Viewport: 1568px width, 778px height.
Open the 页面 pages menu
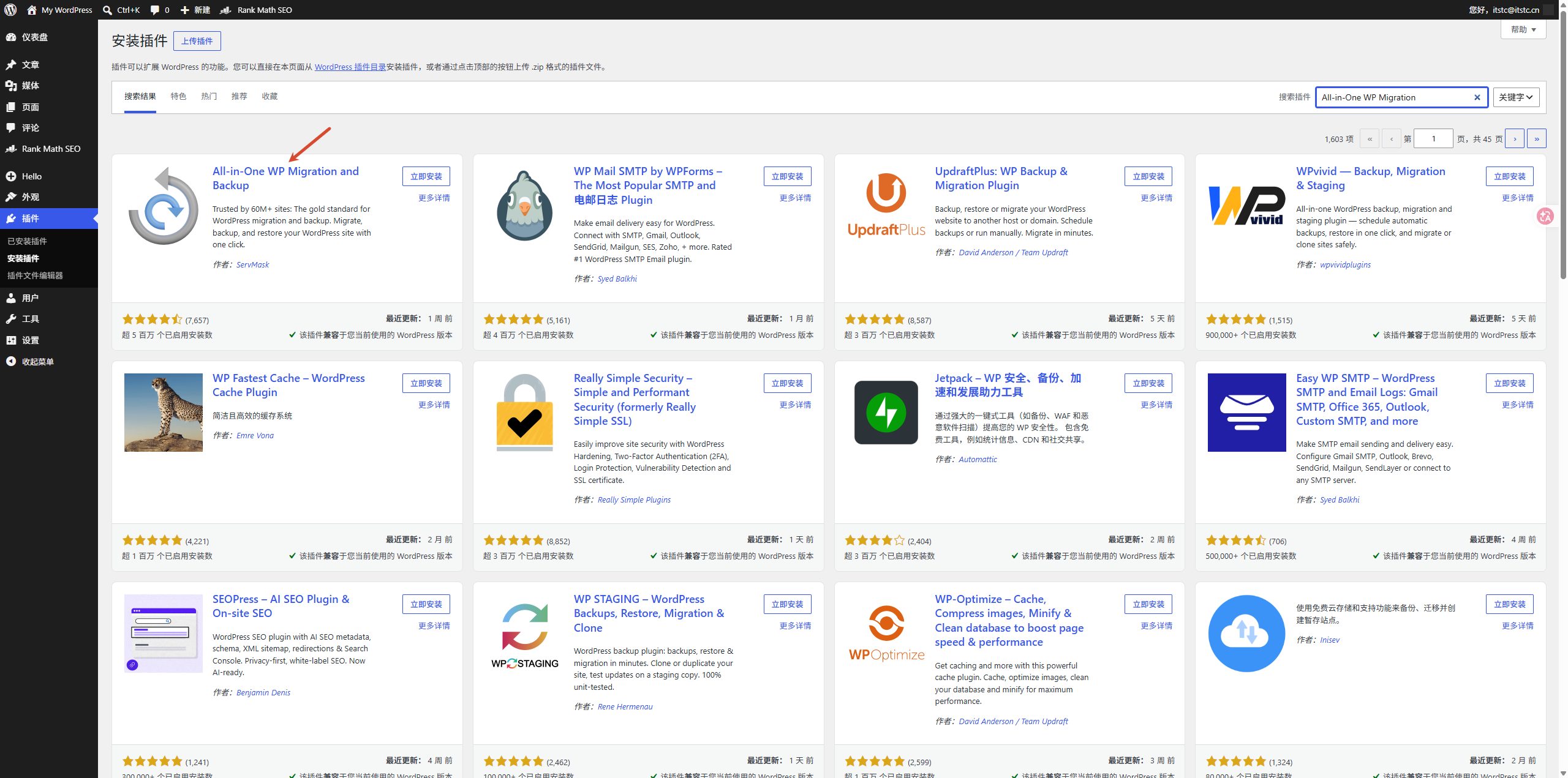[x=49, y=107]
